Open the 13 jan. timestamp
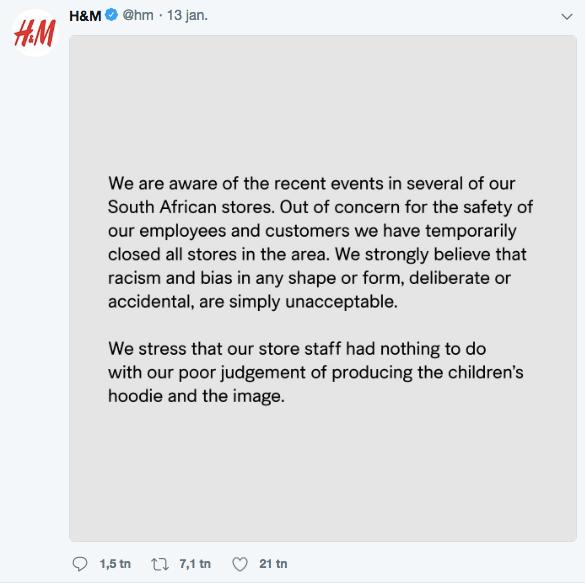 [x=187, y=15]
